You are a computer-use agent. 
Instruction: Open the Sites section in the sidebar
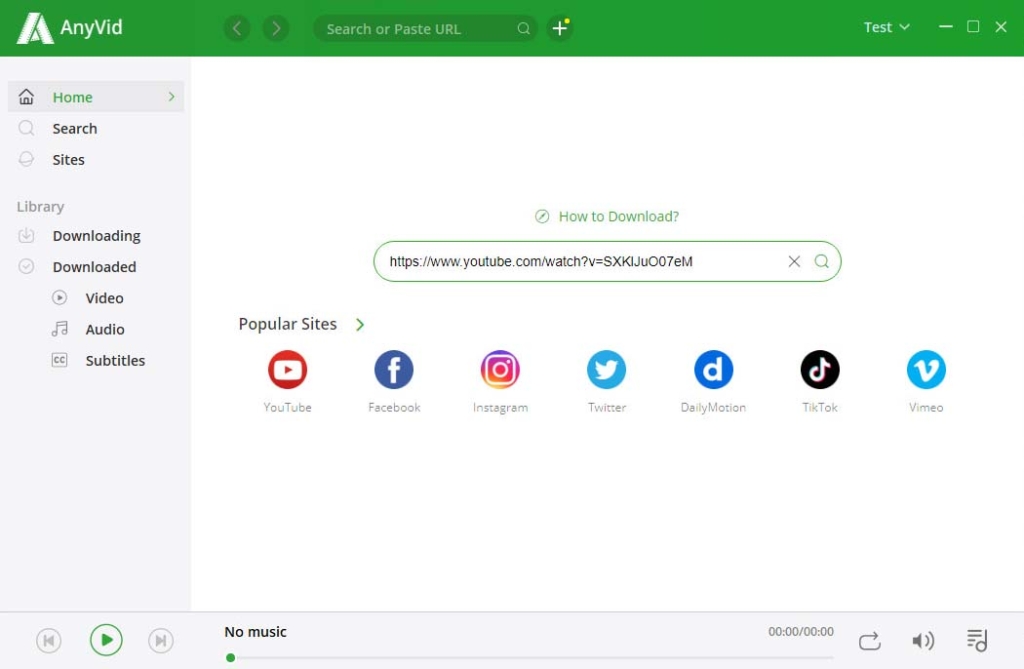tap(68, 160)
